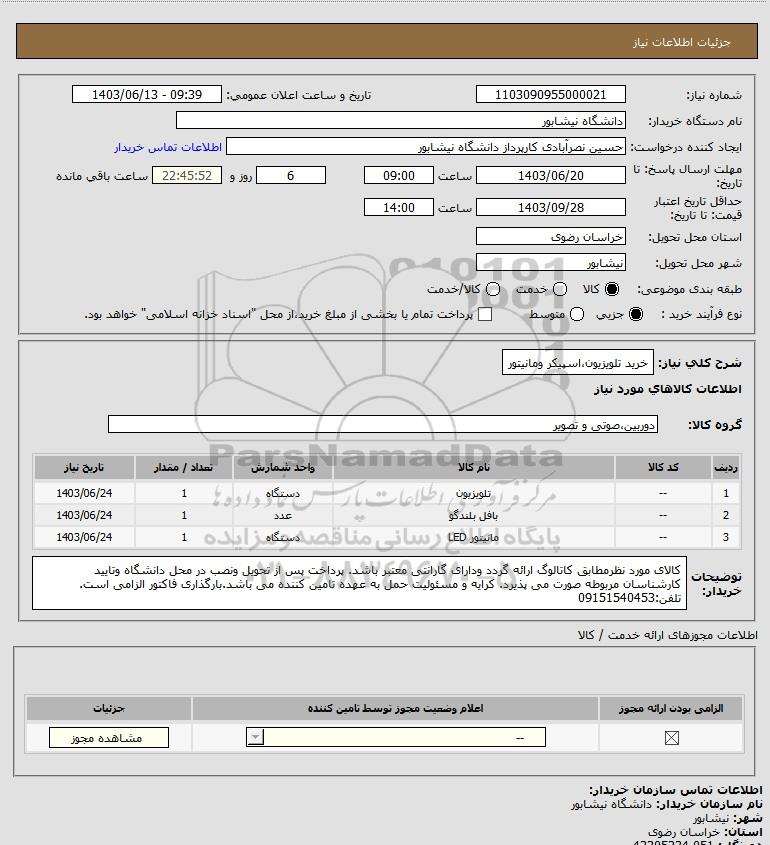This screenshot has height=845, width=770.
Task: Toggle the mandatory license checkbox
Action: (x=671, y=738)
